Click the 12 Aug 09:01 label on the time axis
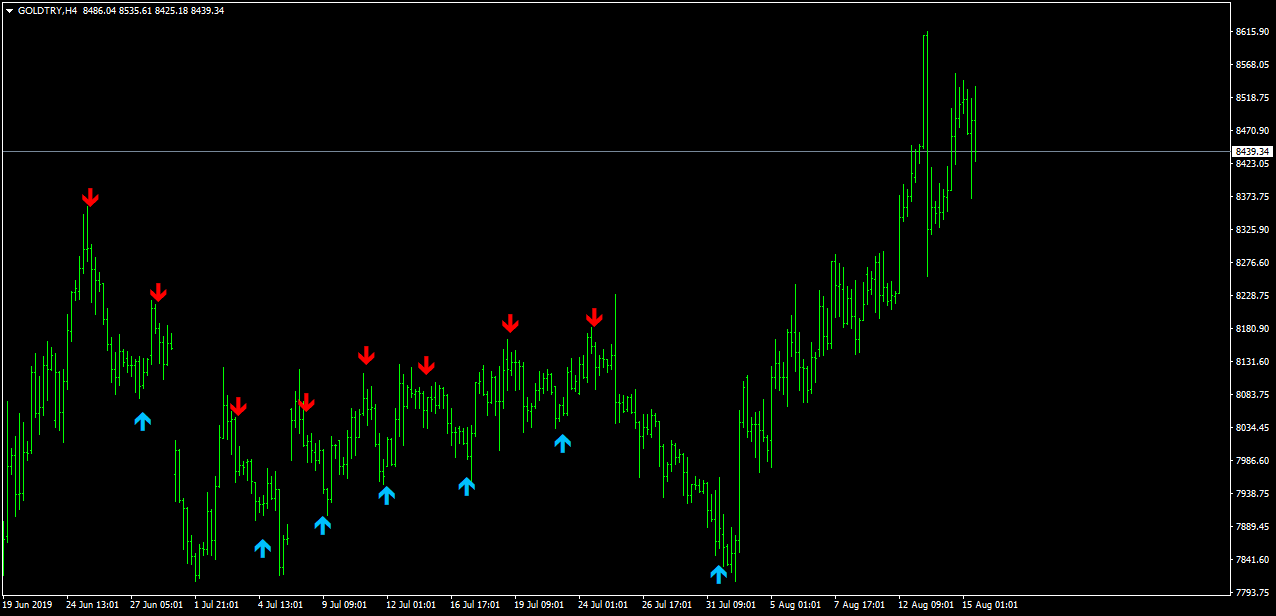Viewport: 1276px width, 616px height. (x=925, y=604)
